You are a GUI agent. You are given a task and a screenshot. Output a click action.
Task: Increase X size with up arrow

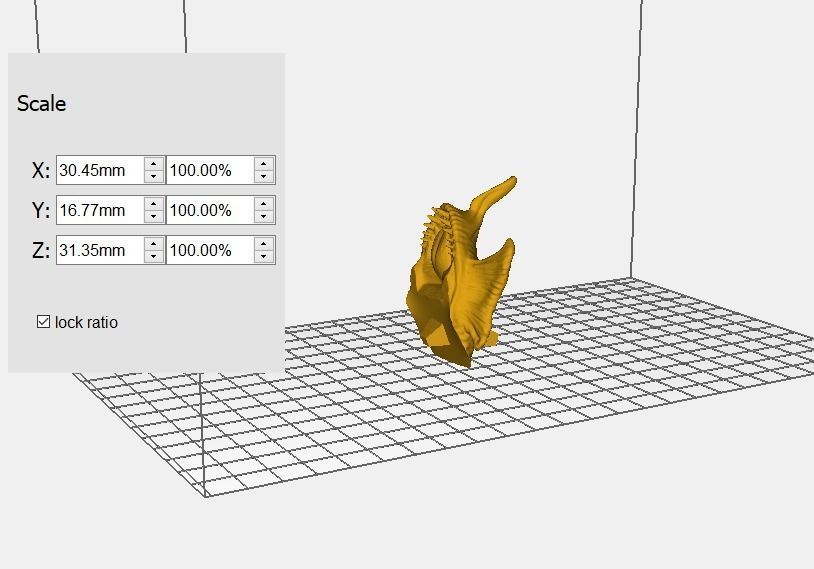click(154, 164)
